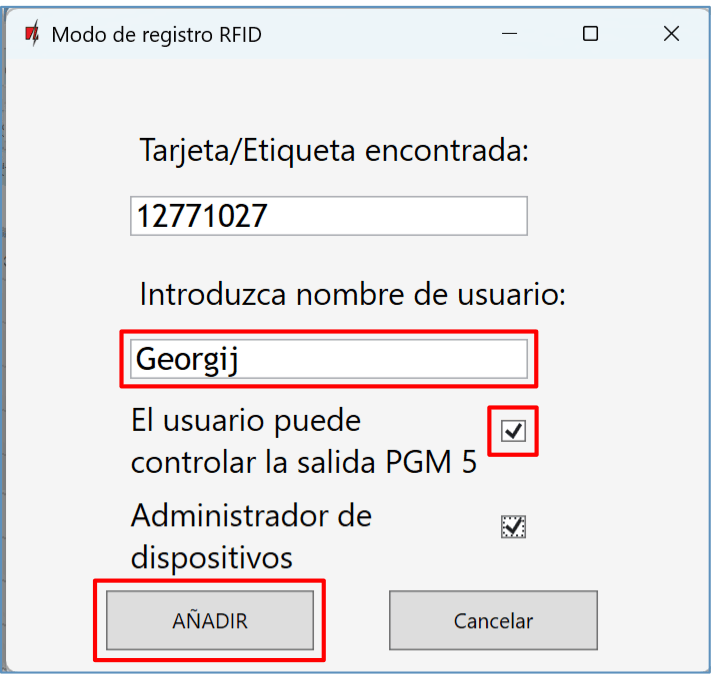Click the 'Introduzca nombre de usuario:' label
This screenshot has width=714, height=680.
352,295
